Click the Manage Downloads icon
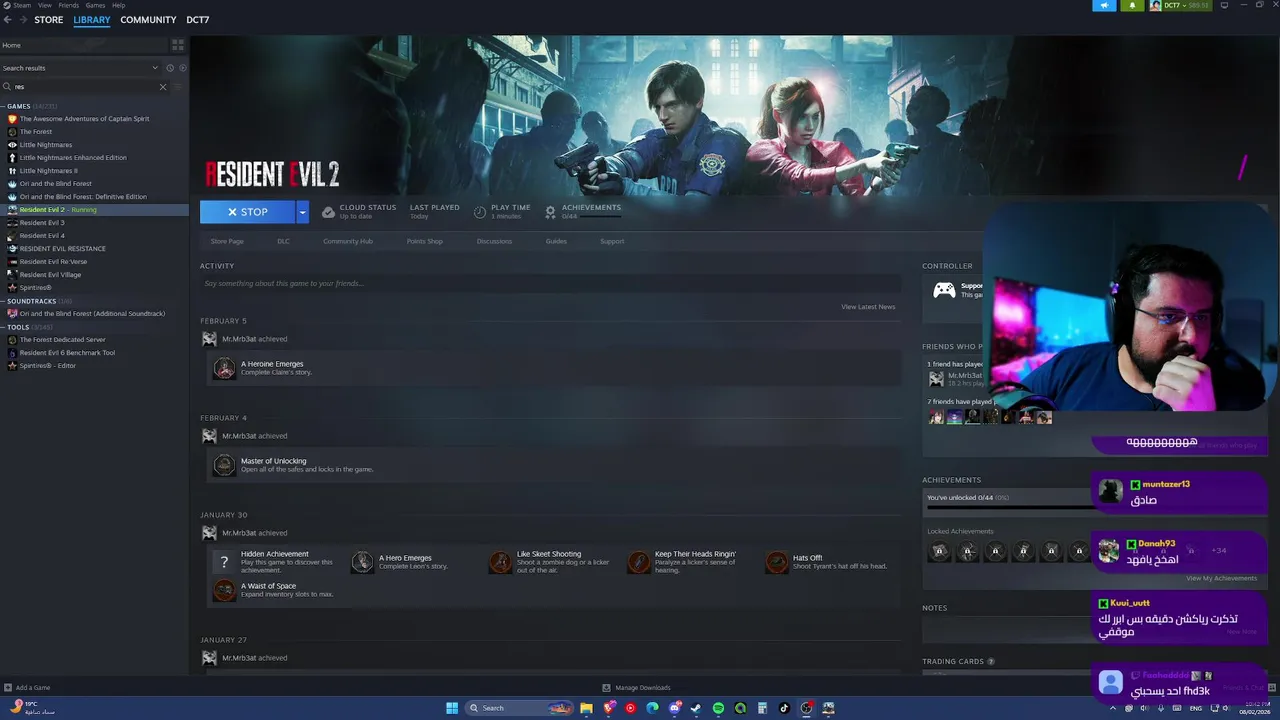 click(x=606, y=687)
